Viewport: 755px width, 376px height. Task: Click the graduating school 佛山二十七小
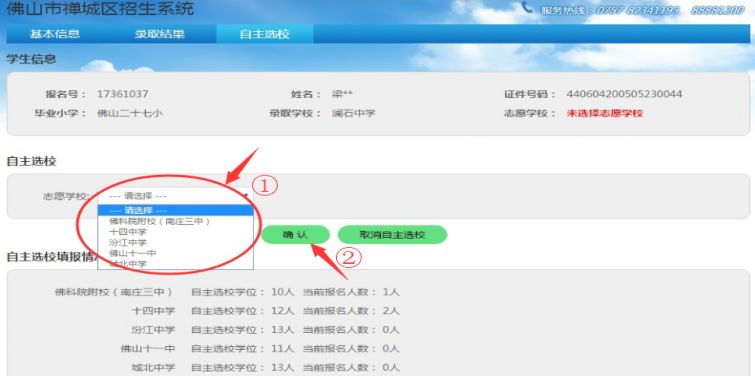pos(130,114)
